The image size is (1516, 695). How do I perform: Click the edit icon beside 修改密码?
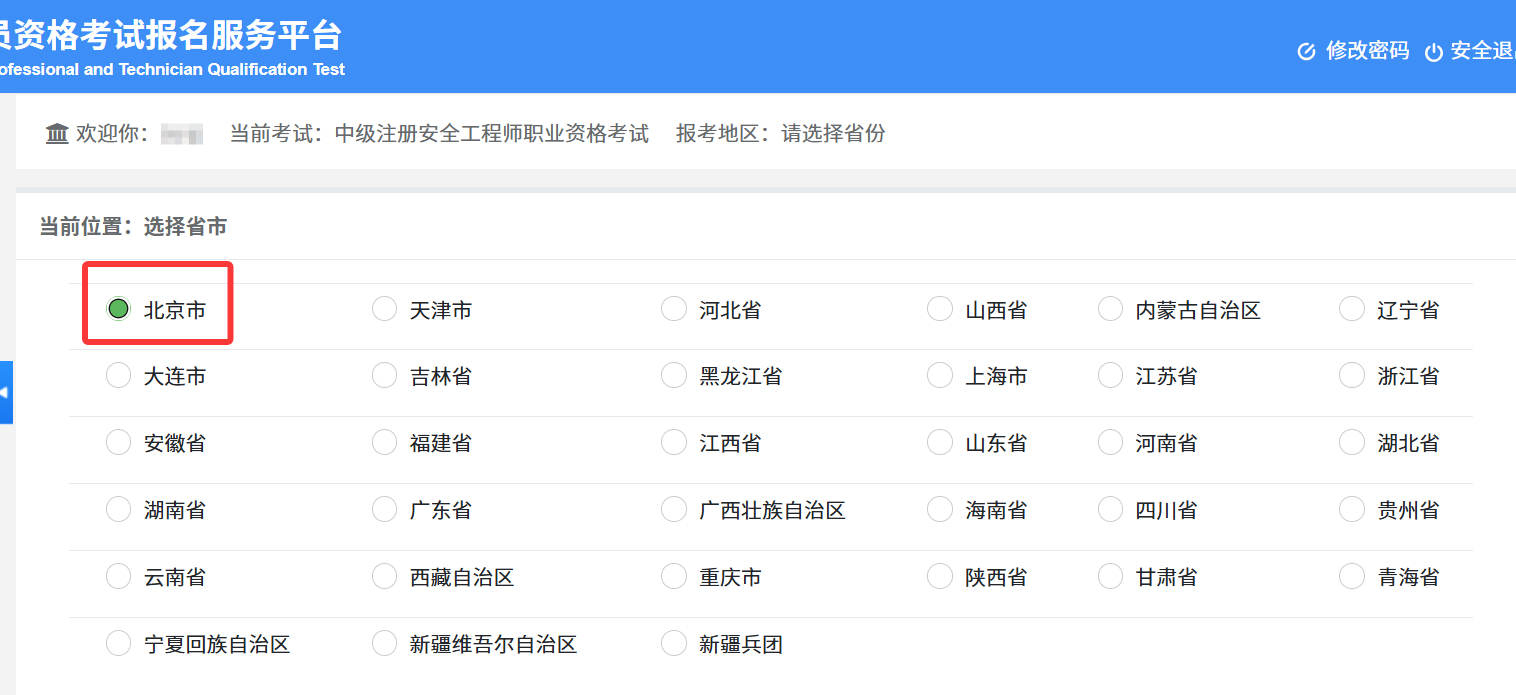(1305, 50)
